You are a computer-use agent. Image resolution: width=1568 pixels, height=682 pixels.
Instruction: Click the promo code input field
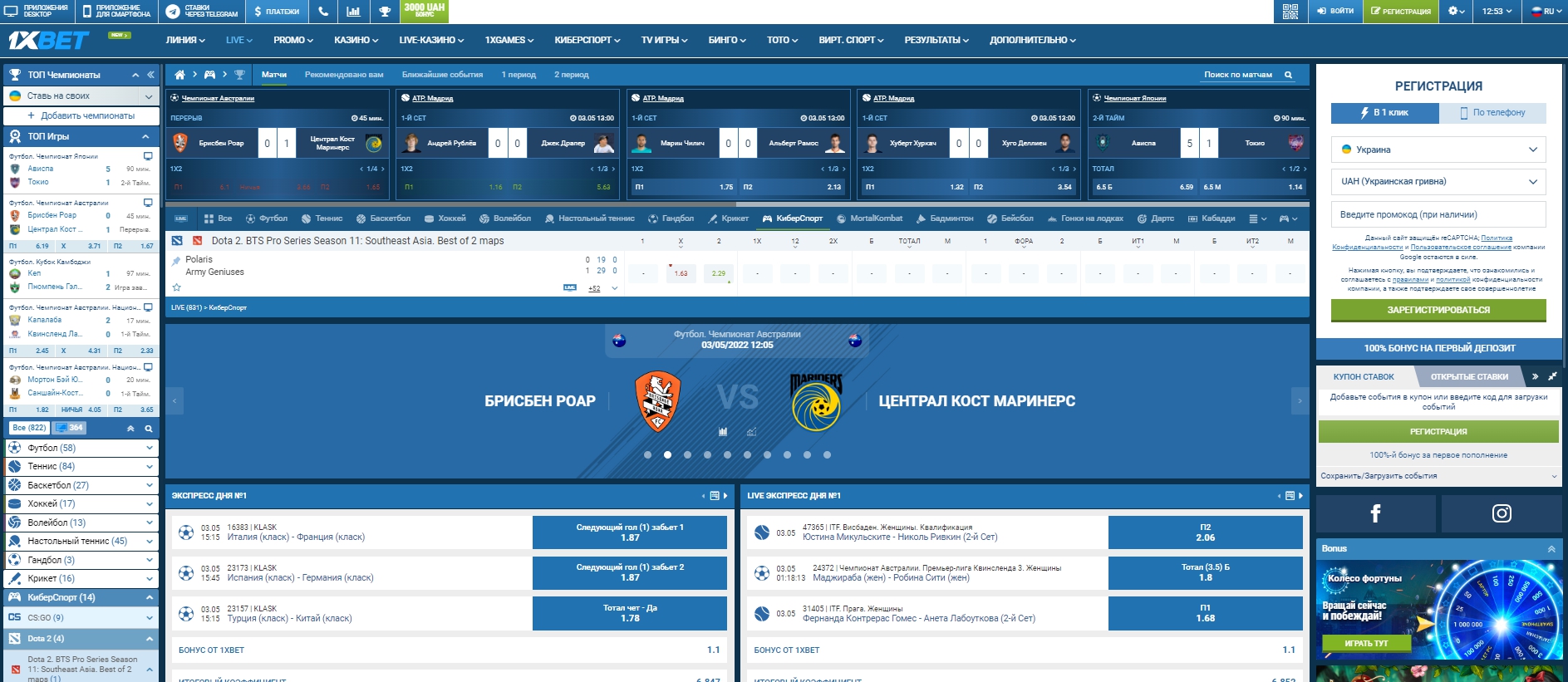1438,214
